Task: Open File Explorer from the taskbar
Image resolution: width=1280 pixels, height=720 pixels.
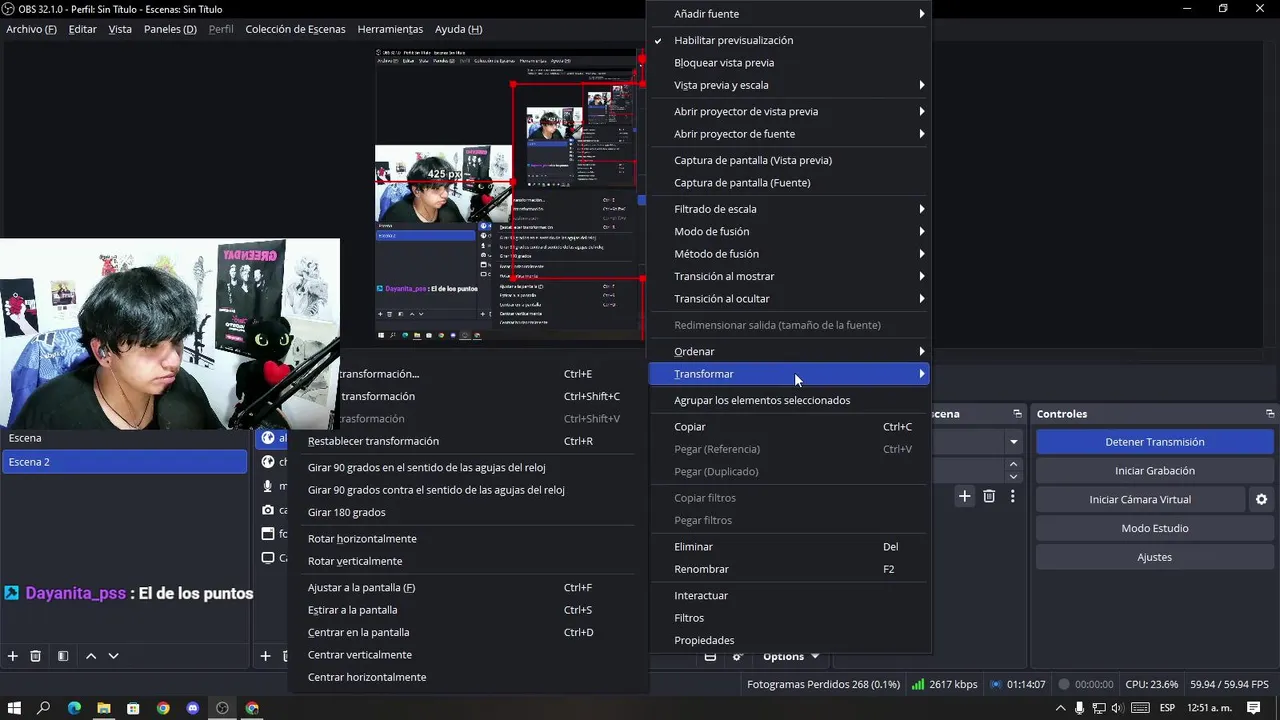Action: [x=103, y=708]
